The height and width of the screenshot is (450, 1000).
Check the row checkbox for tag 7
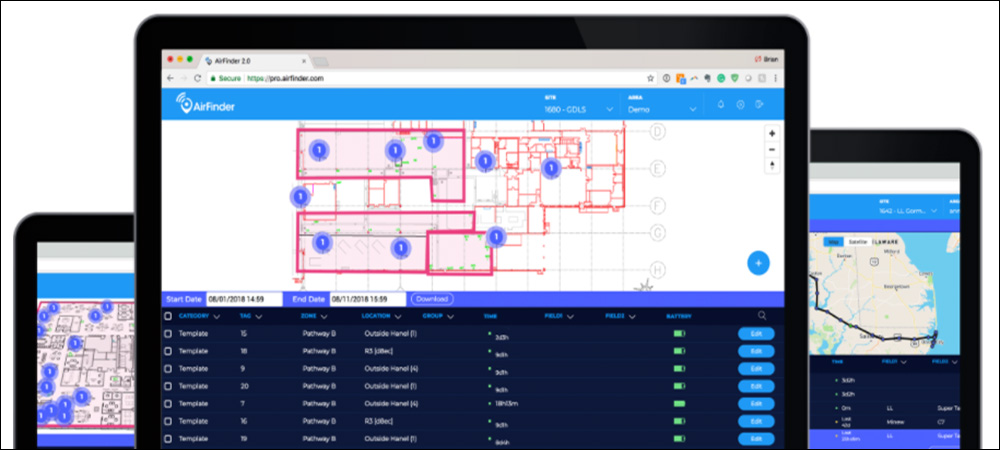tap(168, 403)
